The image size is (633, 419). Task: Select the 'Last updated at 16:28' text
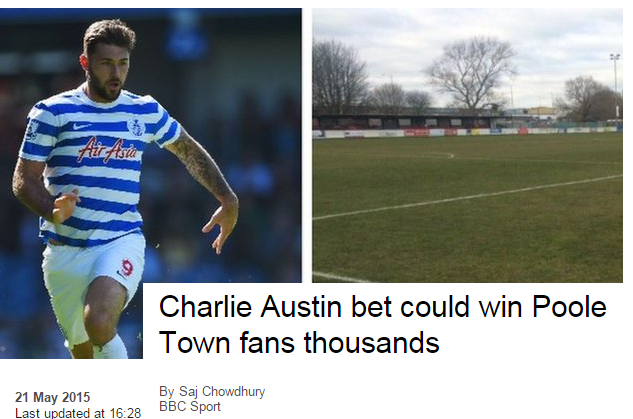coord(78,413)
